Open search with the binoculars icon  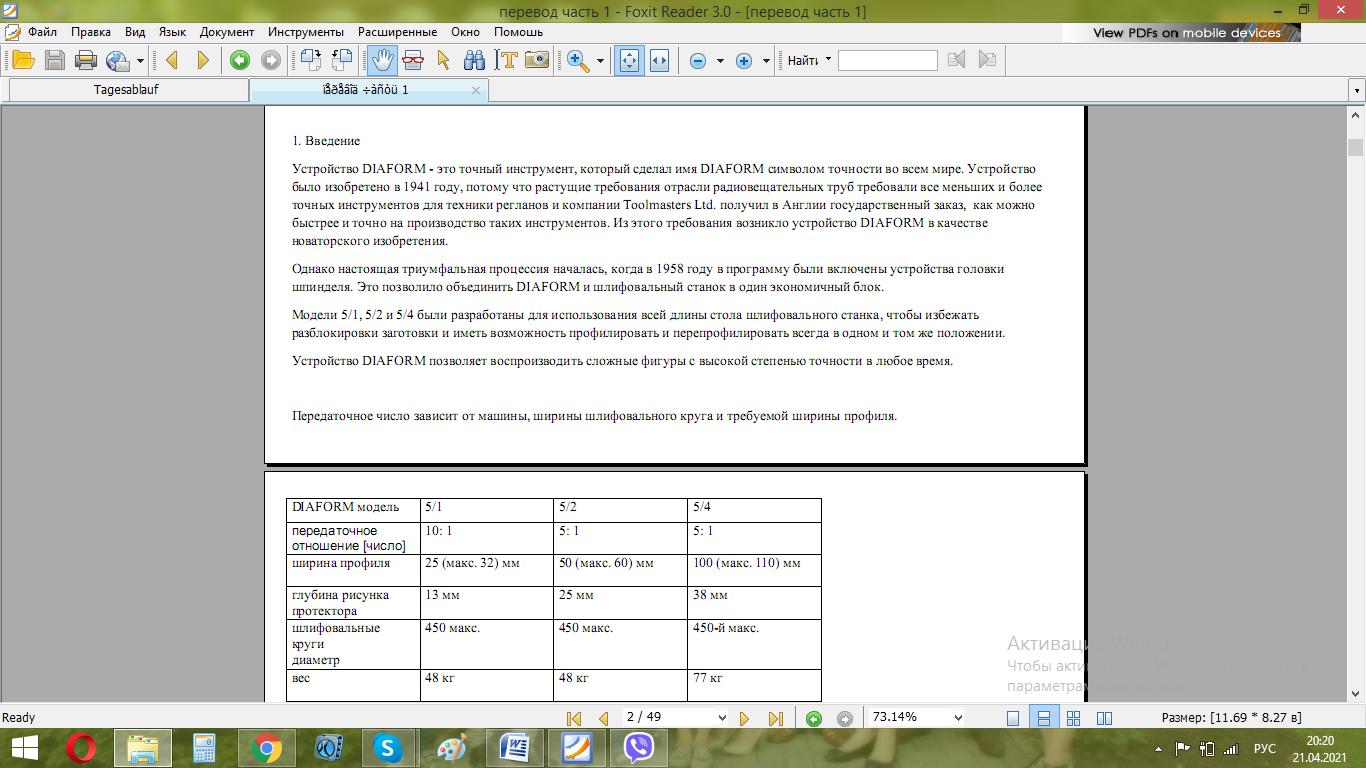coord(474,60)
